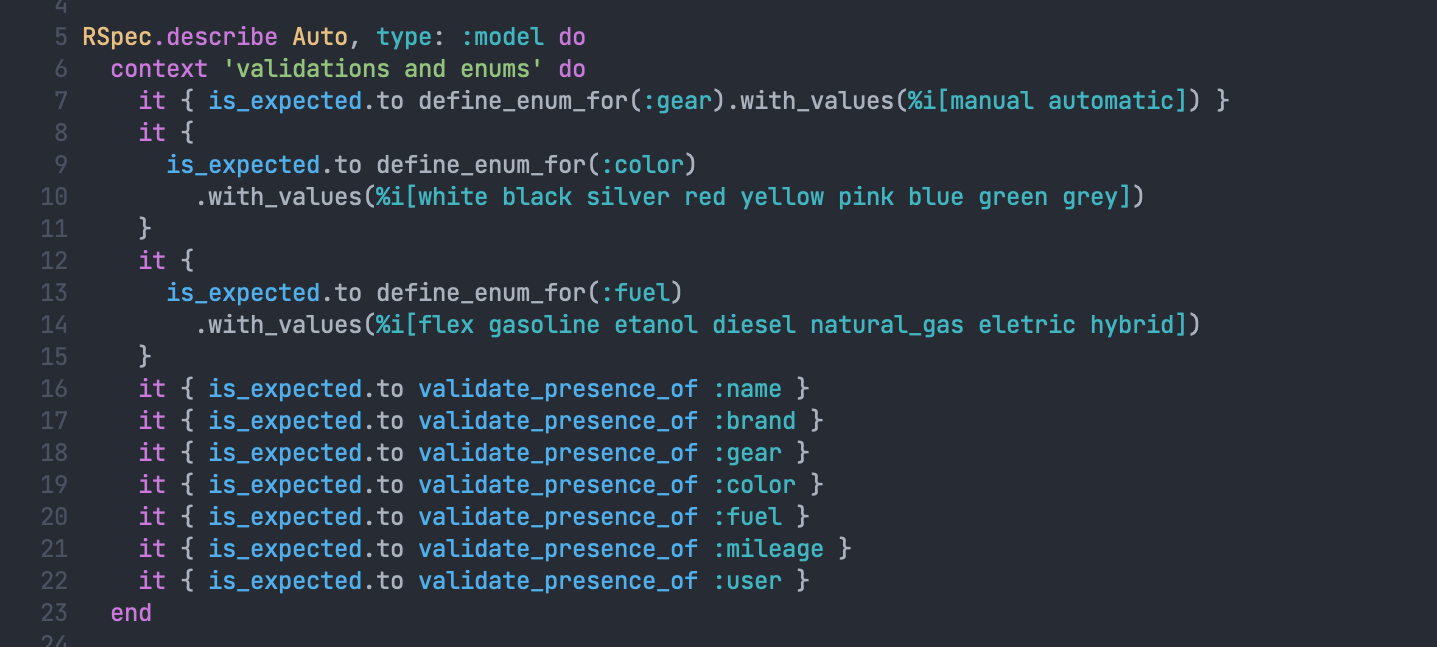Click the :fuel symbol on line 13

[x=635, y=293]
